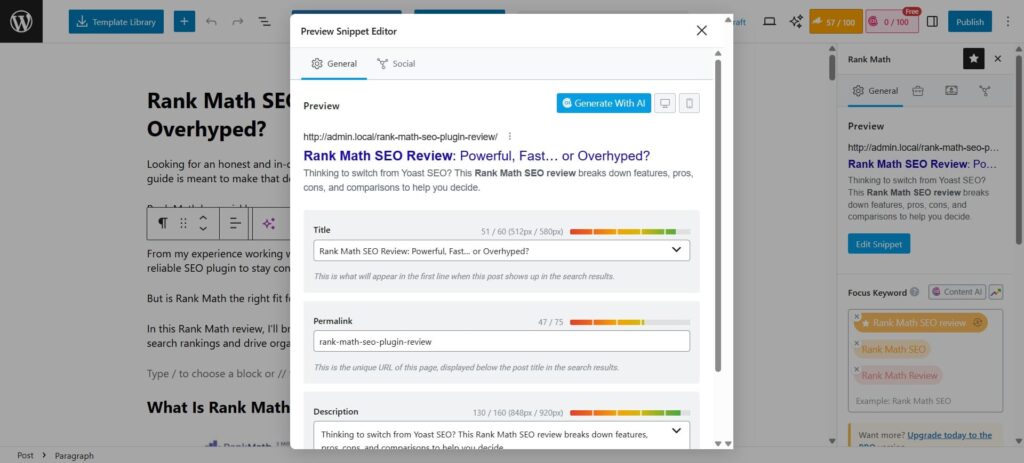
Task: Click the Content AI 0 / 100 score
Action: click(892, 22)
